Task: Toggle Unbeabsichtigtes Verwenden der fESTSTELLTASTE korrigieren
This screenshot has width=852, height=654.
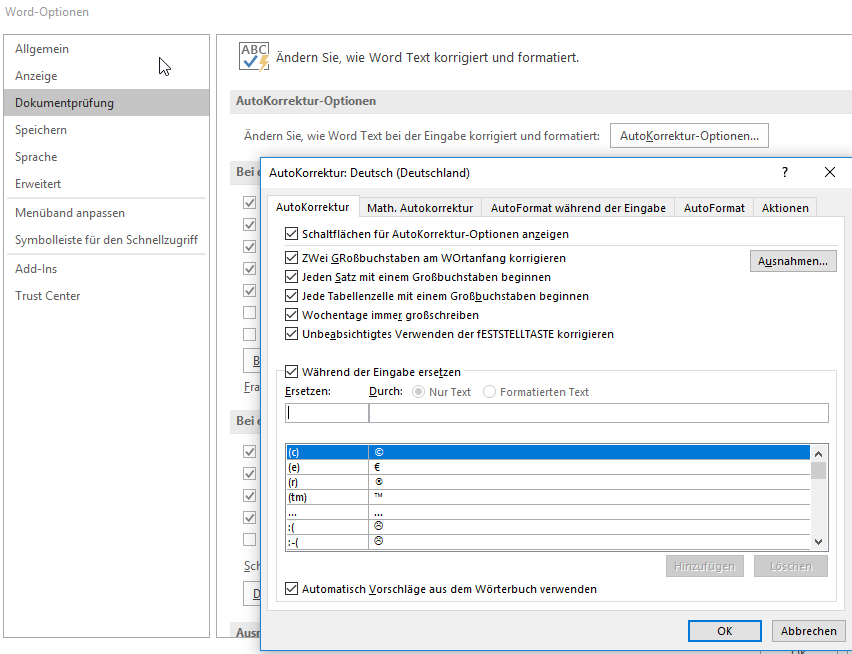Action: [x=291, y=334]
